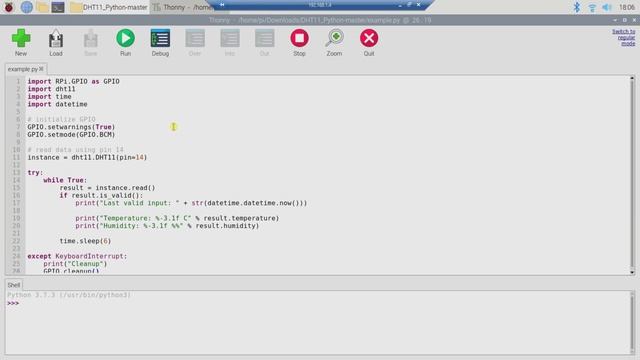This screenshot has width=640, height=360.
Task: Click the volume speaker tray icon
Action: (607, 7)
